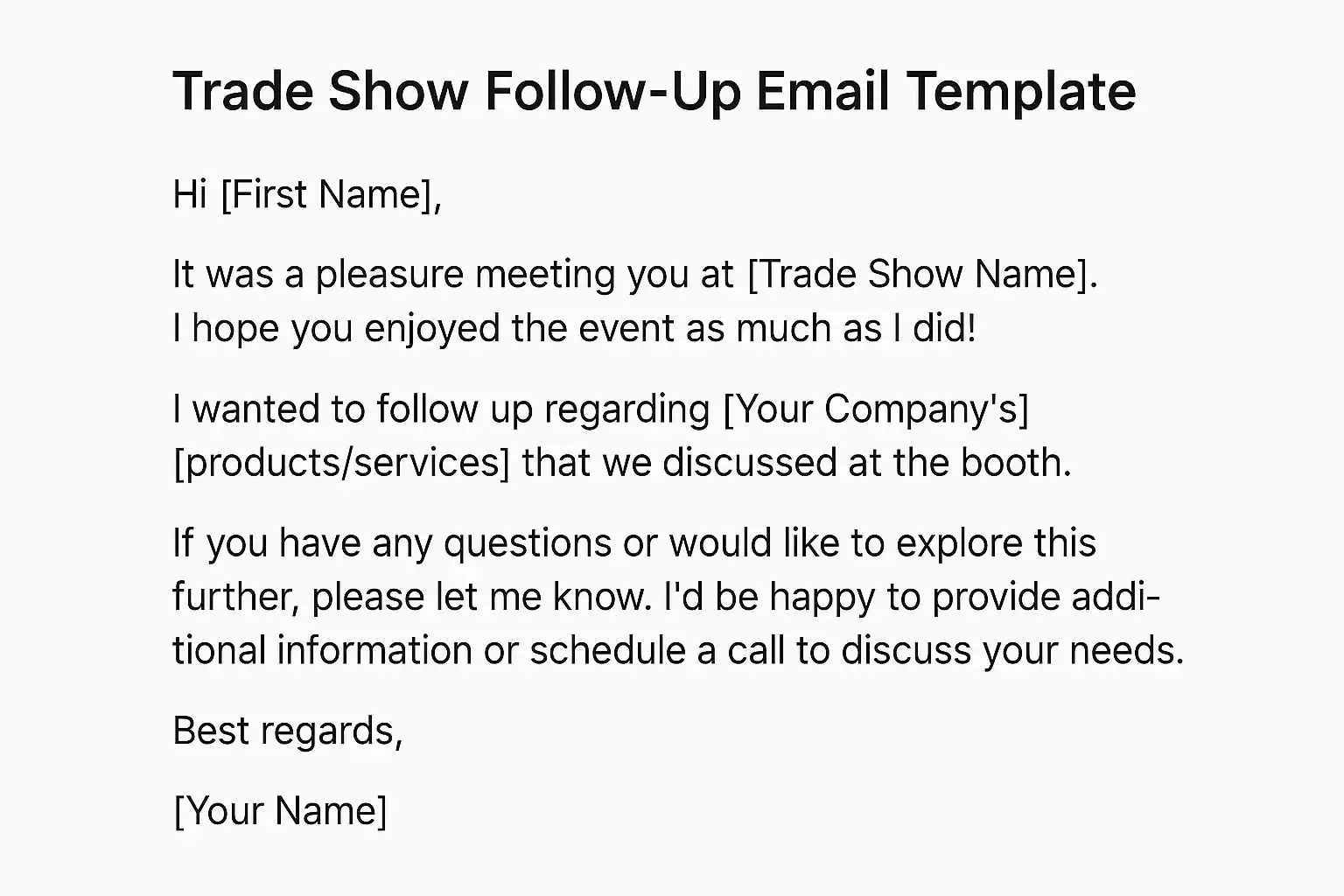The width and height of the screenshot is (1344, 896).
Task: Select the [Your Name] signature placeholder
Action: [280, 811]
